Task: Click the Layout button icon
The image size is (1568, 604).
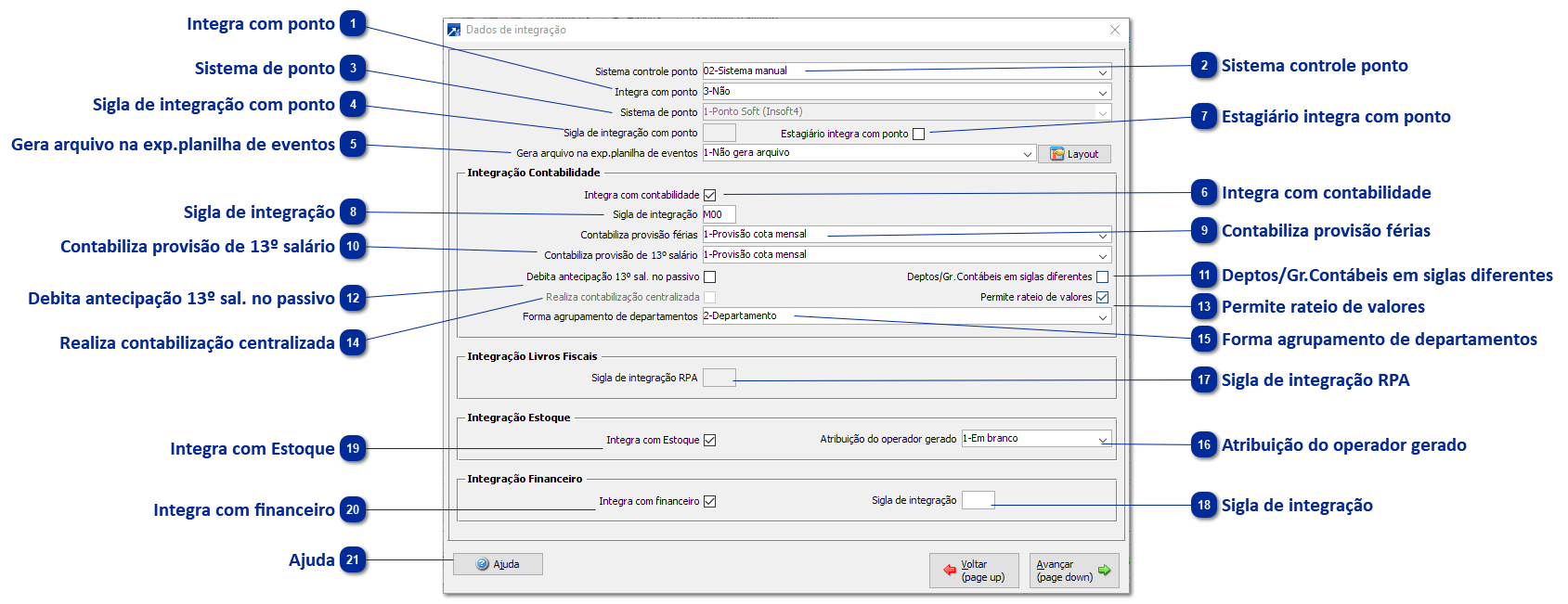Action: click(x=1057, y=154)
